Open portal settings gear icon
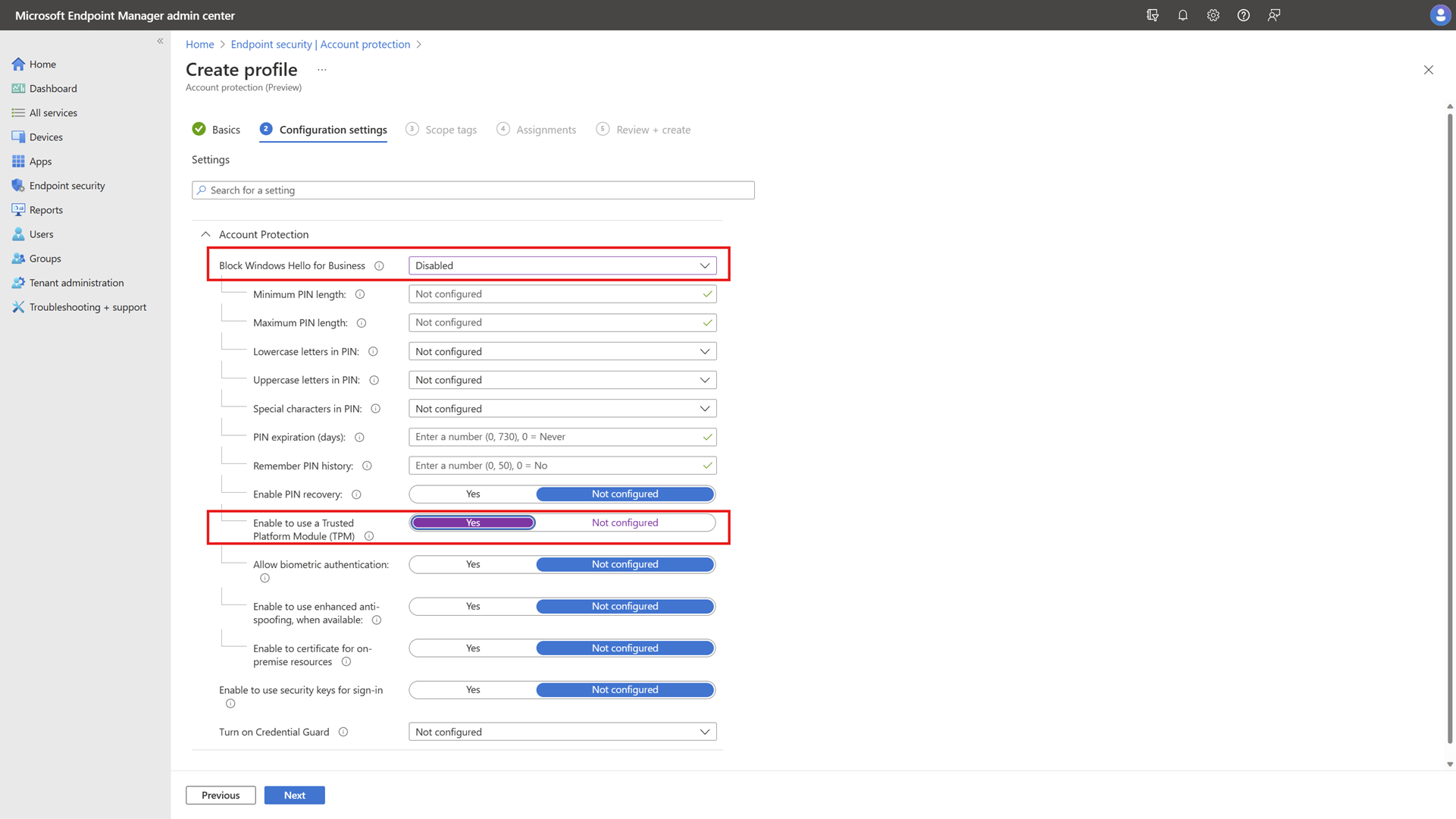1456x819 pixels. pos(1213,15)
